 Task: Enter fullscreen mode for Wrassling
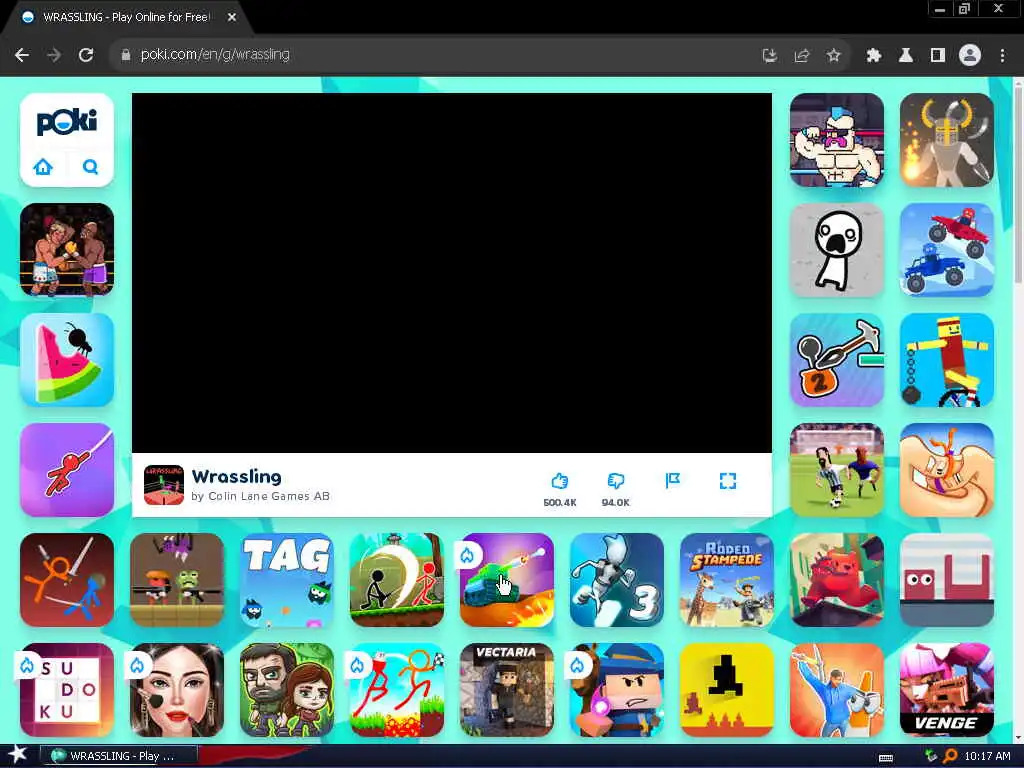pyautogui.click(x=728, y=481)
